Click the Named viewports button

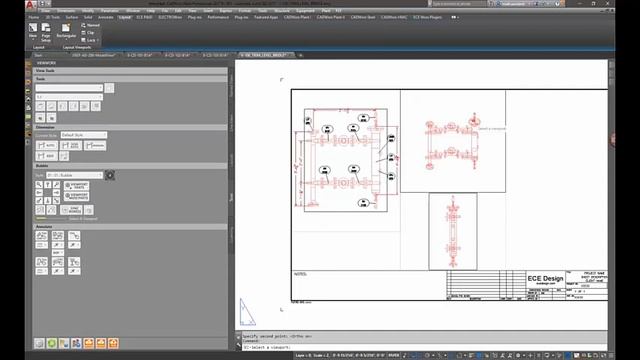click(90, 25)
